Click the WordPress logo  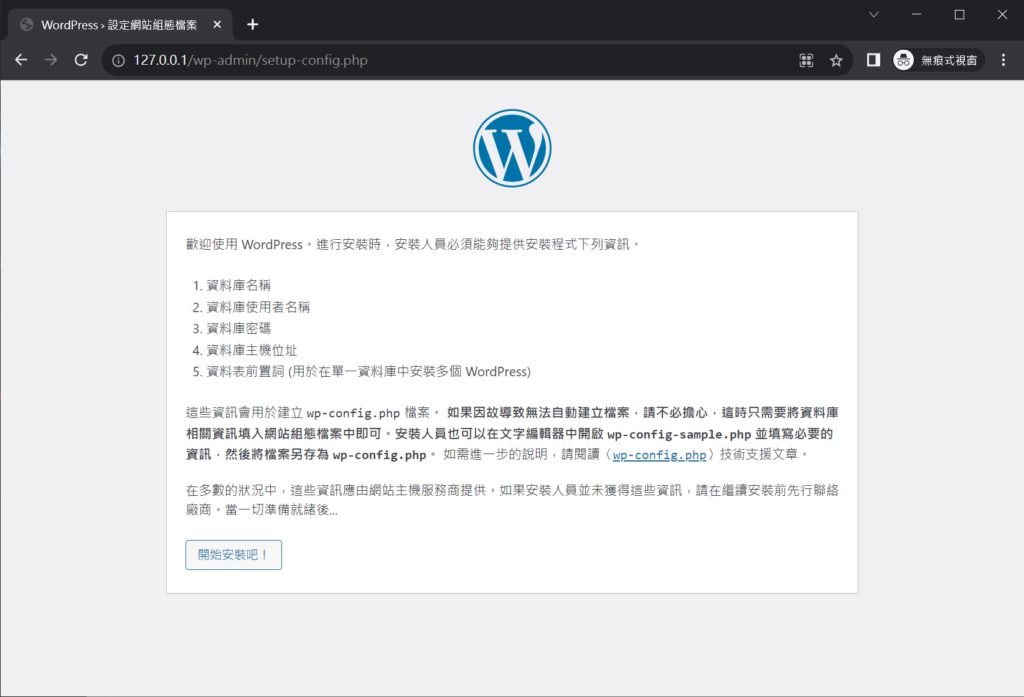pos(512,148)
